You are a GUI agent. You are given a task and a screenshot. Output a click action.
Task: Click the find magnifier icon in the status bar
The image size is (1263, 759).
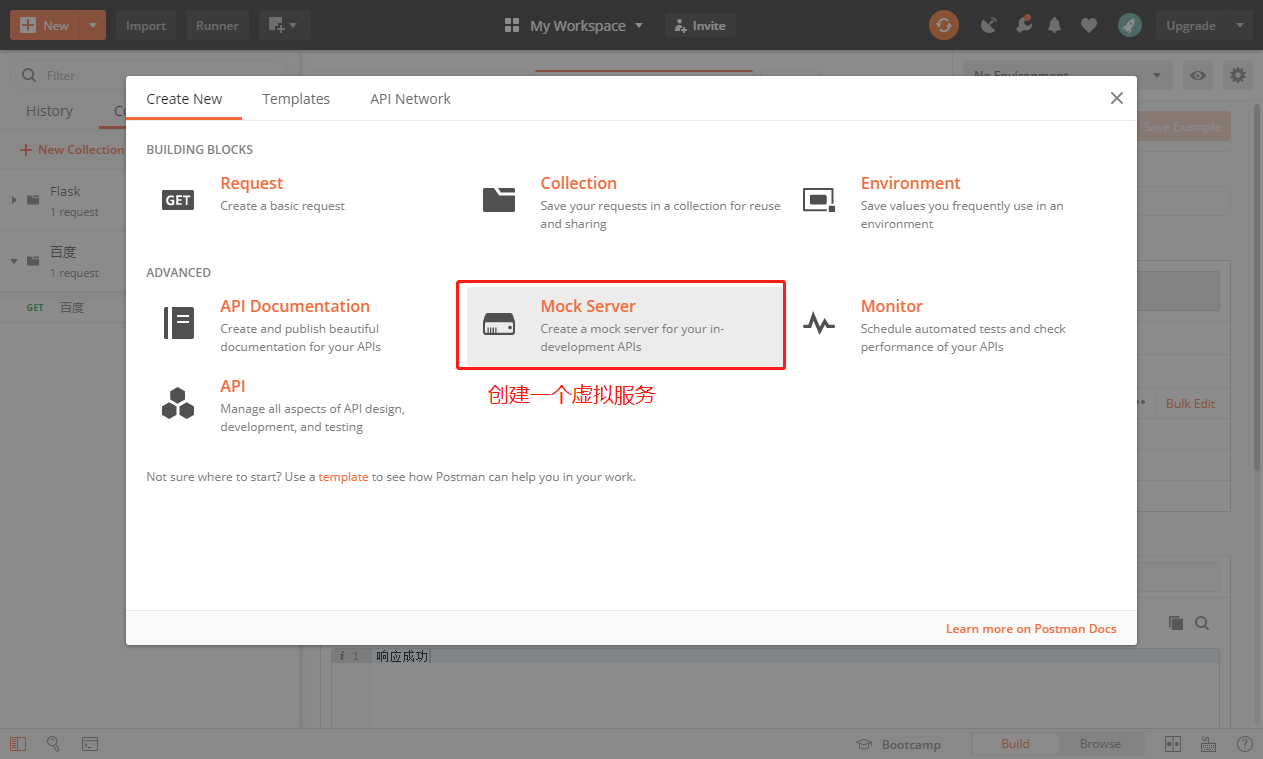[x=54, y=744]
